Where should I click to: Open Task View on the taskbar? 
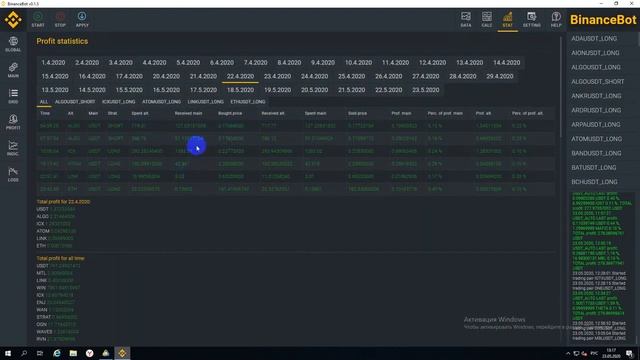(40, 353)
